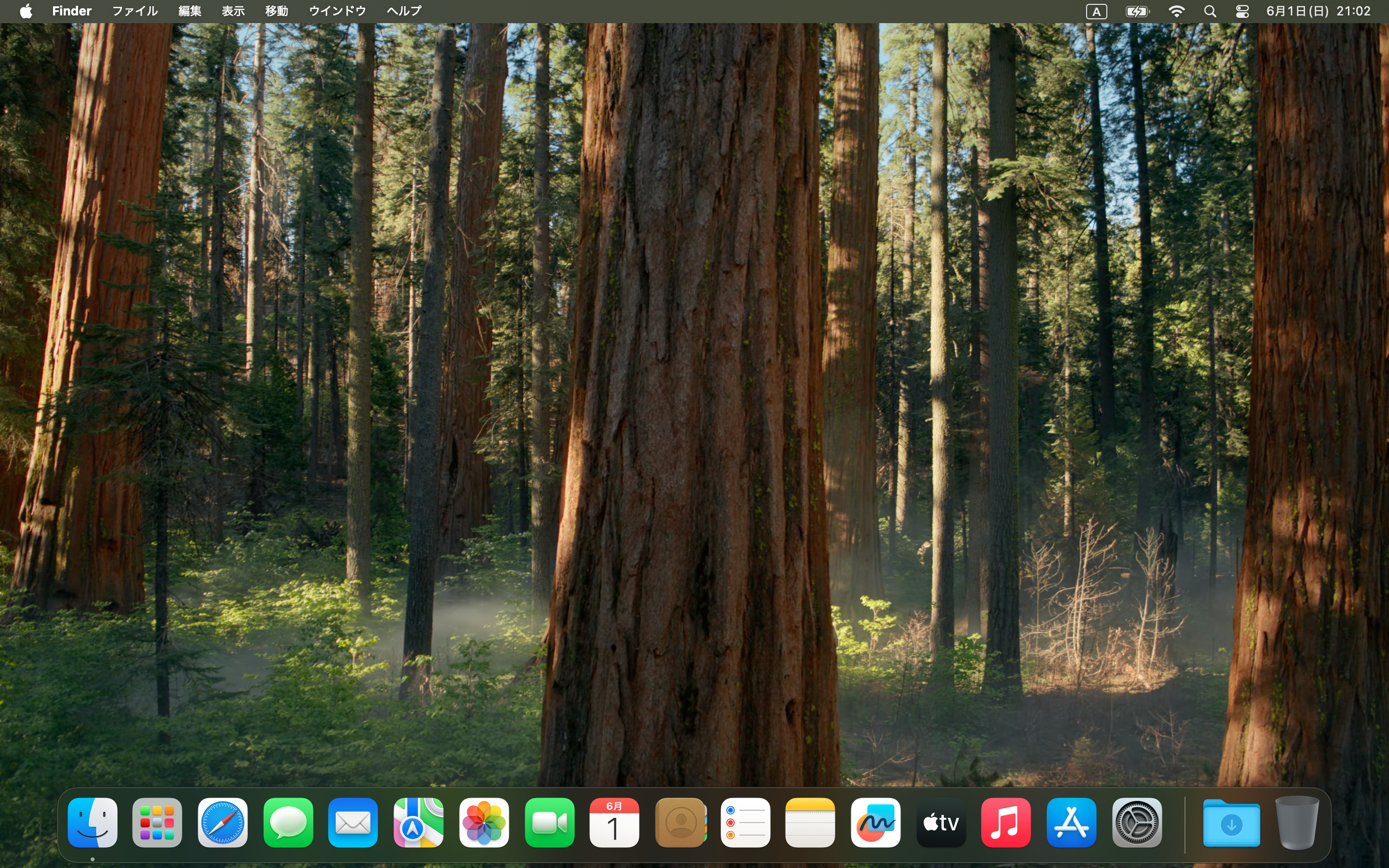Image resolution: width=1389 pixels, height=868 pixels.
Task: Click the Wi-Fi status icon
Action: 1177,11
